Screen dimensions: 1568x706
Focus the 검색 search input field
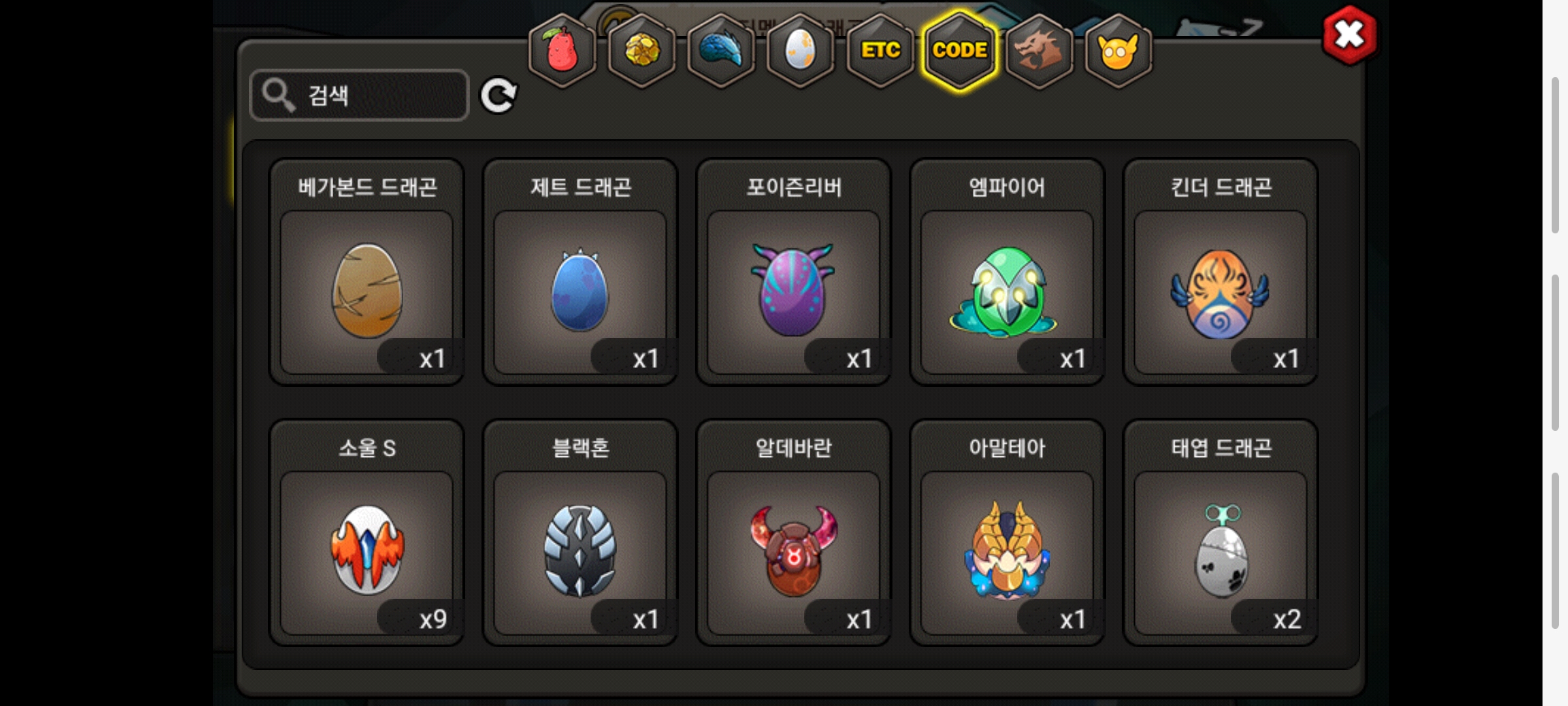point(359,95)
